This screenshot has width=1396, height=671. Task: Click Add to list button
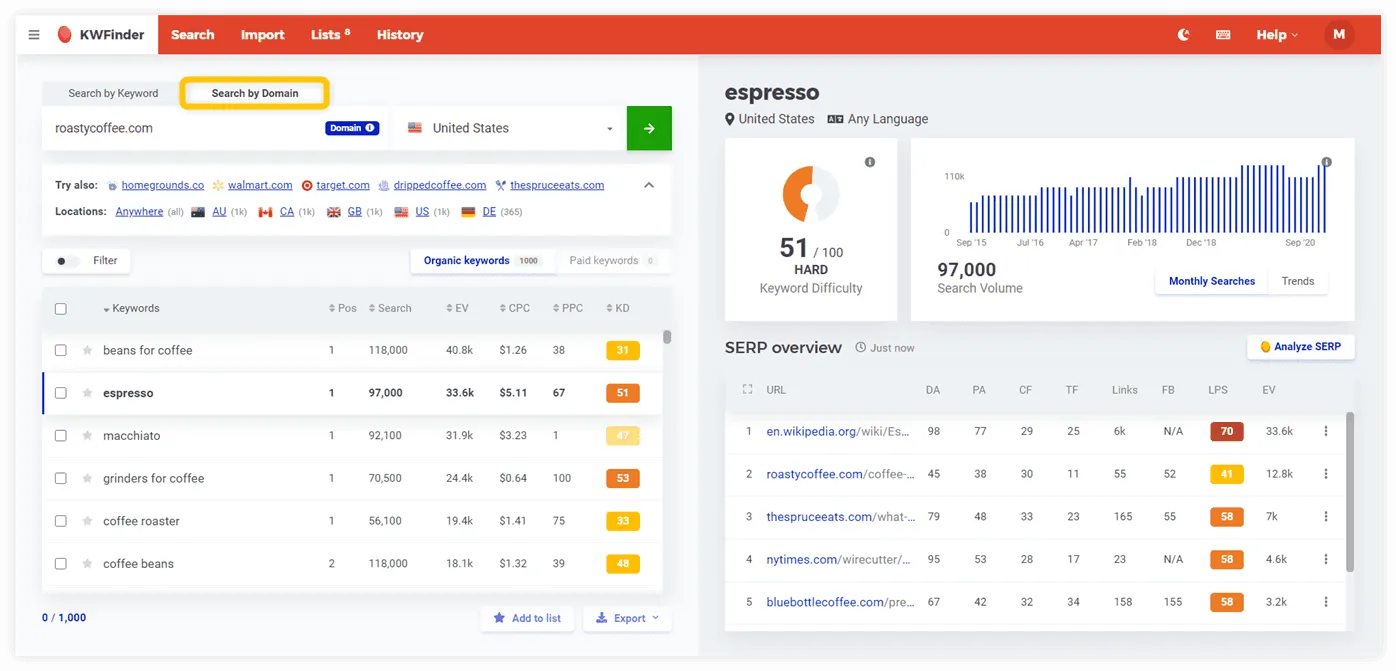pyautogui.click(x=527, y=618)
